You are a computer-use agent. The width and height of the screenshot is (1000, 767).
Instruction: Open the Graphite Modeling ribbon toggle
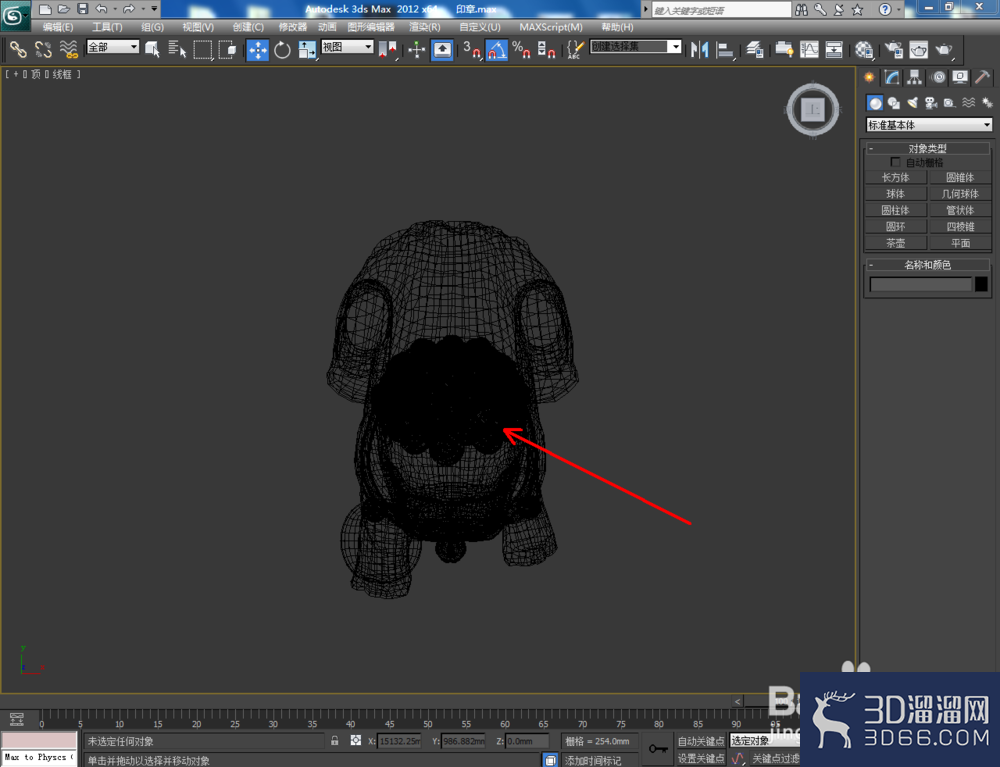point(784,49)
